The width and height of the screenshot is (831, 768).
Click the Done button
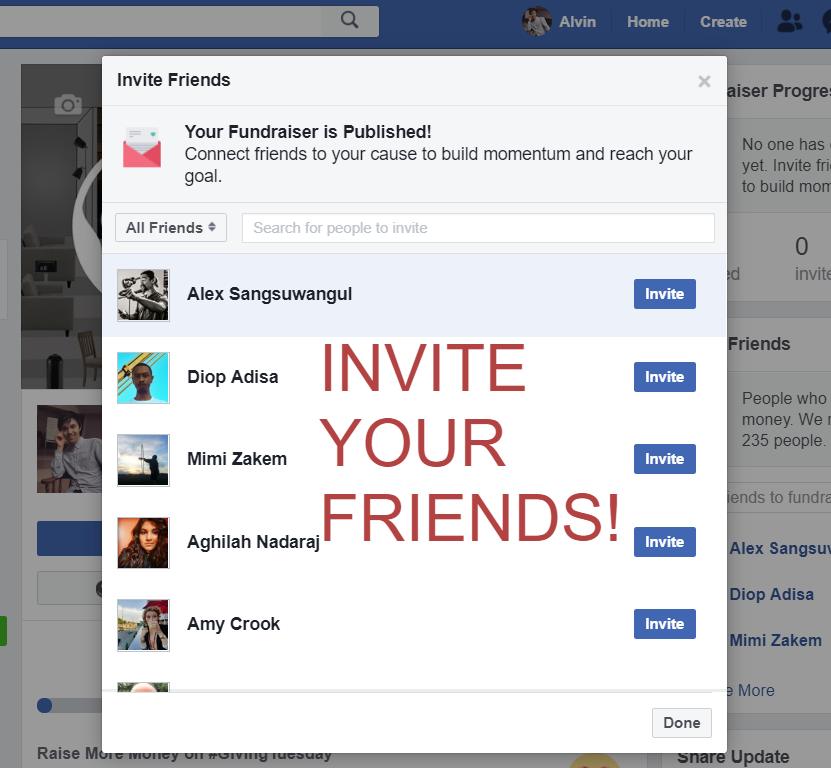(x=682, y=722)
